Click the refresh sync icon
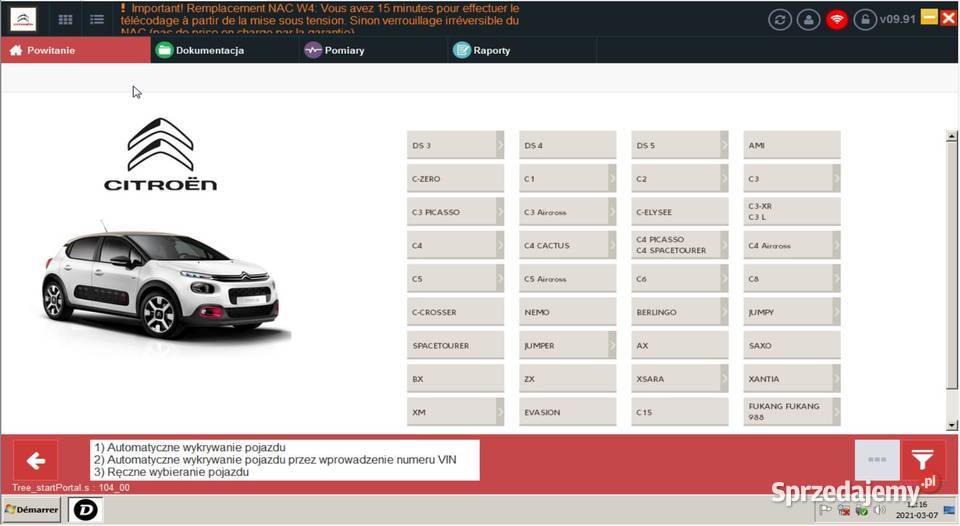 click(780, 20)
